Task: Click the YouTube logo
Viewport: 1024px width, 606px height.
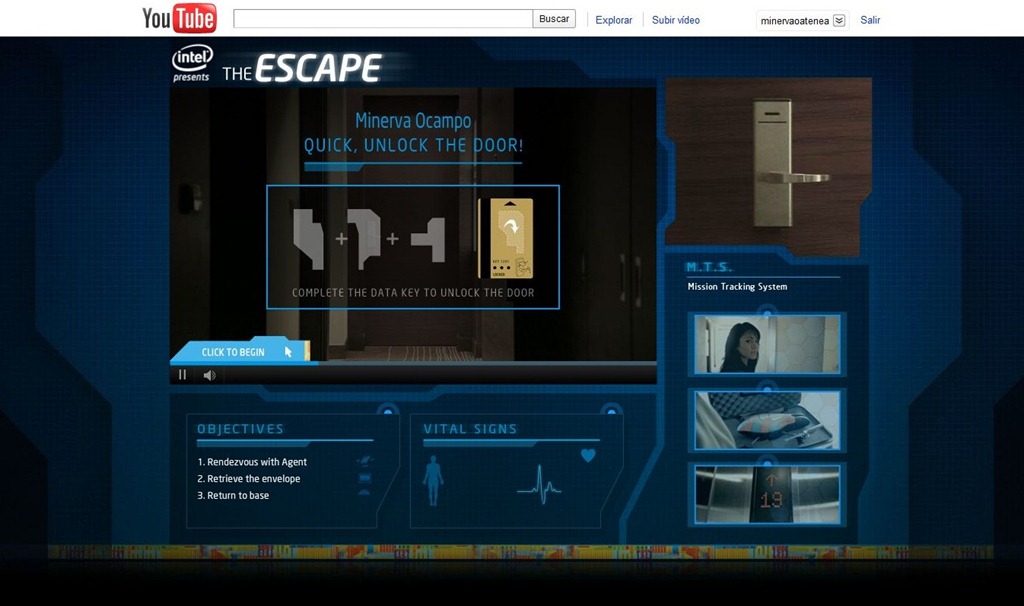Action: [179, 18]
